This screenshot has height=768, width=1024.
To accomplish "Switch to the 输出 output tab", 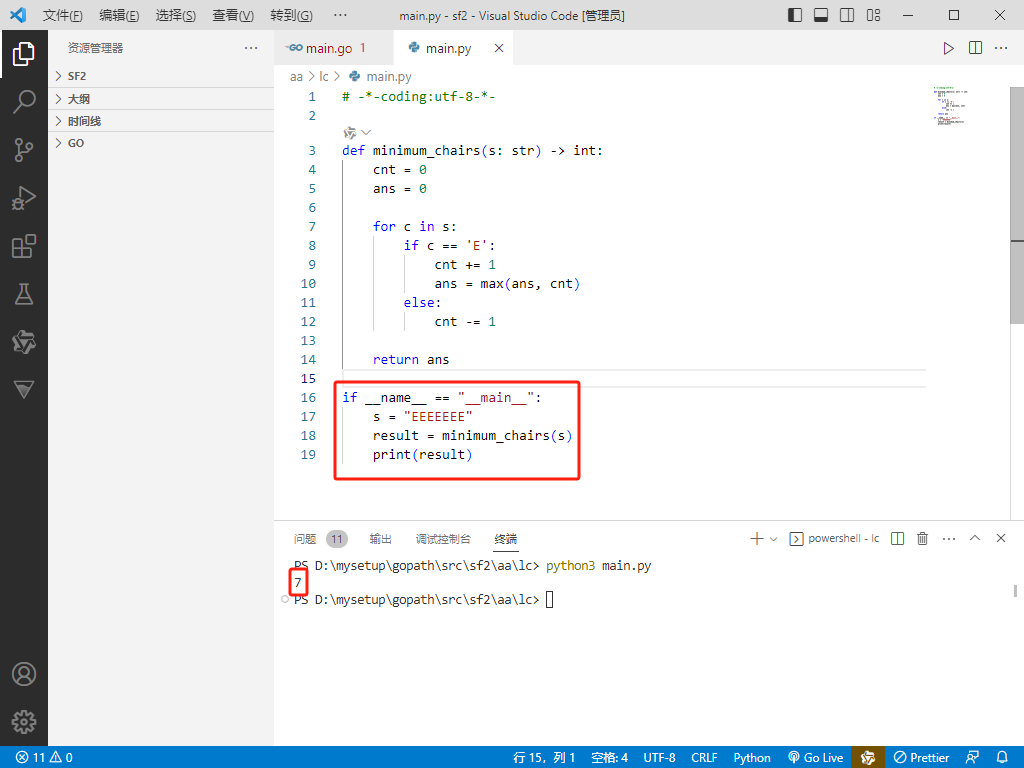I will tap(381, 539).
